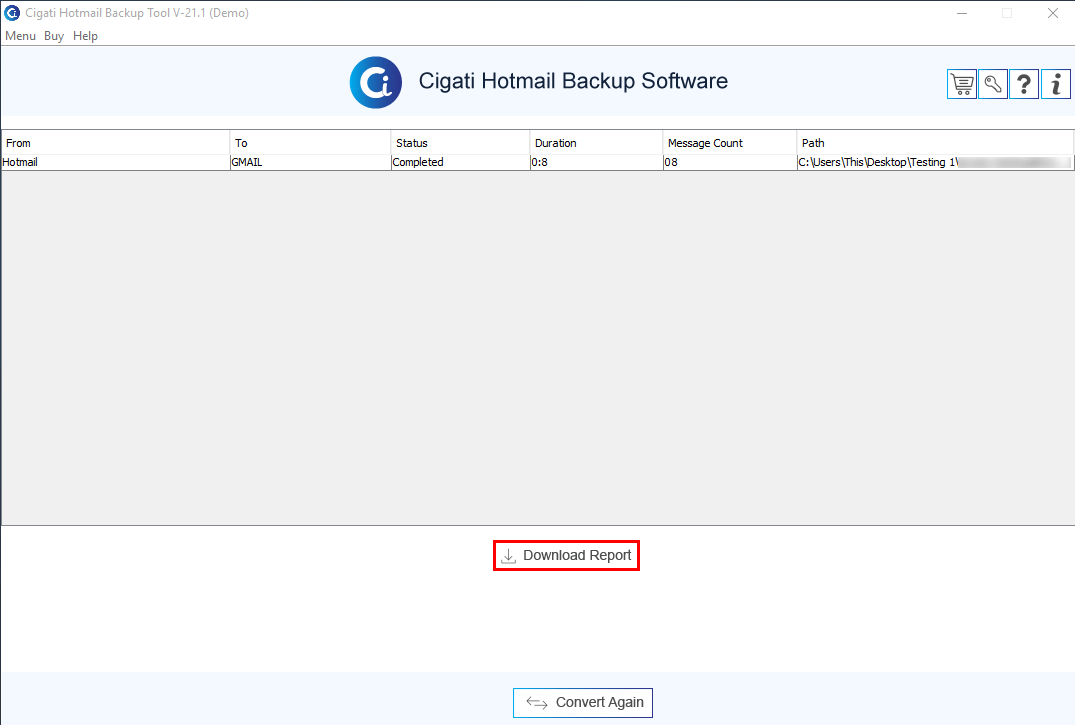Click the Download Report button
The width and height of the screenshot is (1075, 725).
pos(566,556)
